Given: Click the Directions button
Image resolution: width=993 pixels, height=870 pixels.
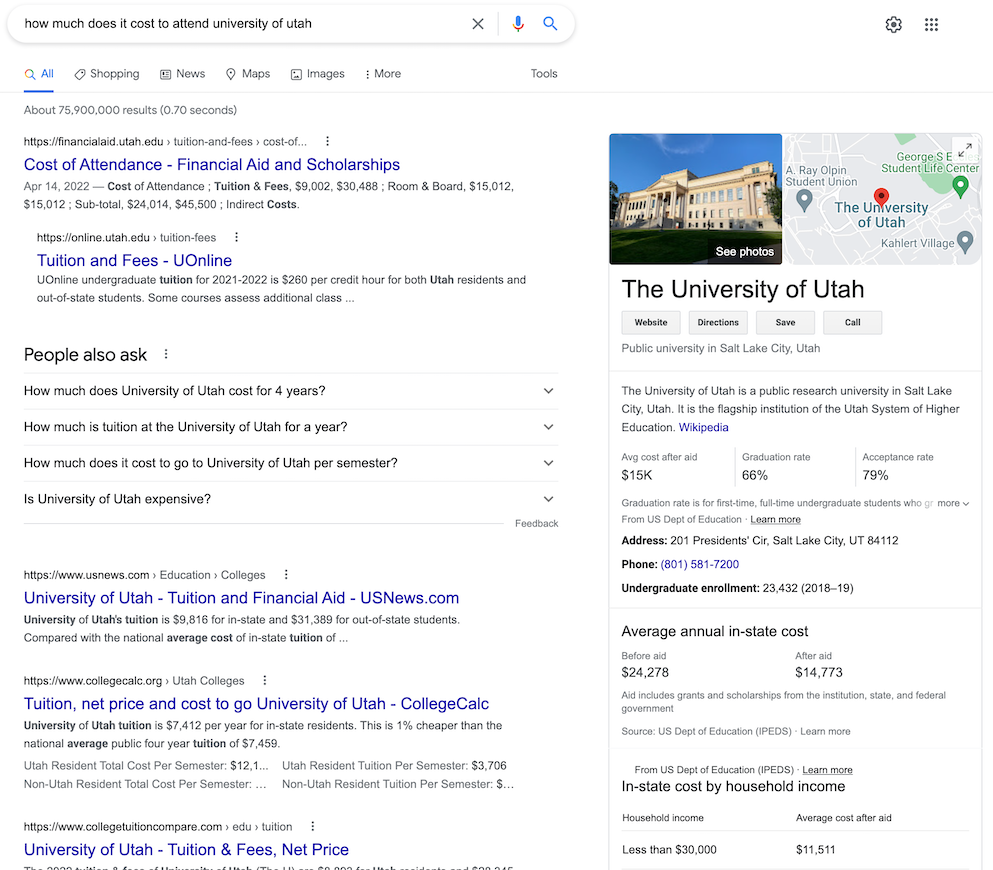Looking at the screenshot, I should 718,323.
